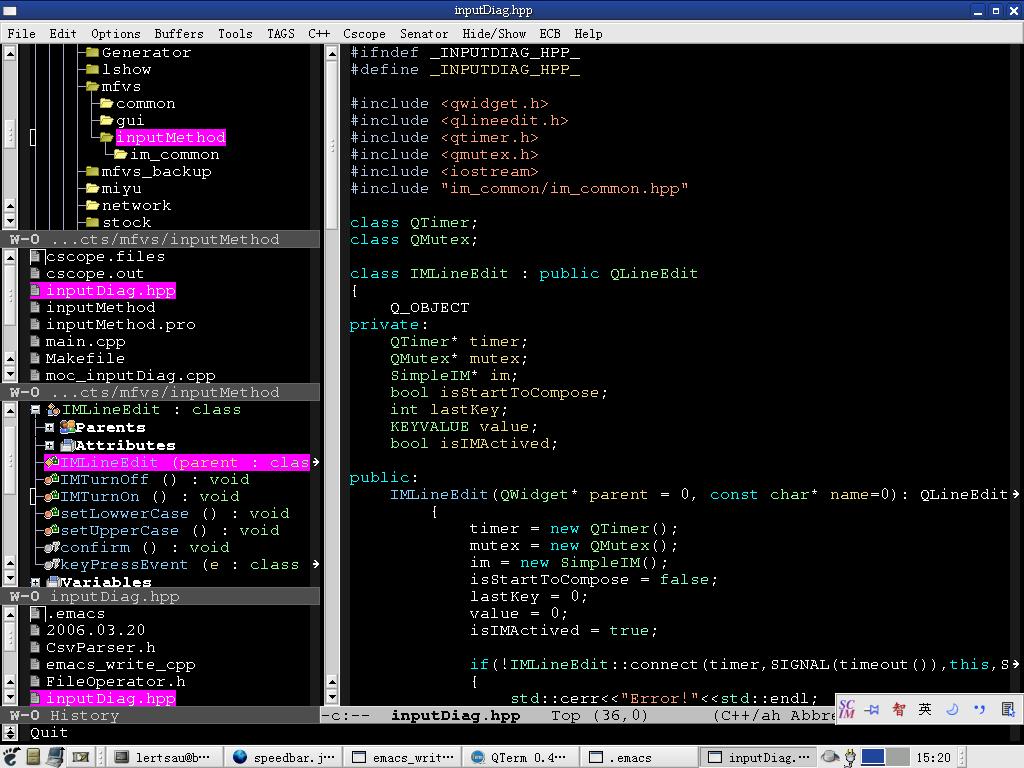Click the 智 input method icon

(x=899, y=709)
